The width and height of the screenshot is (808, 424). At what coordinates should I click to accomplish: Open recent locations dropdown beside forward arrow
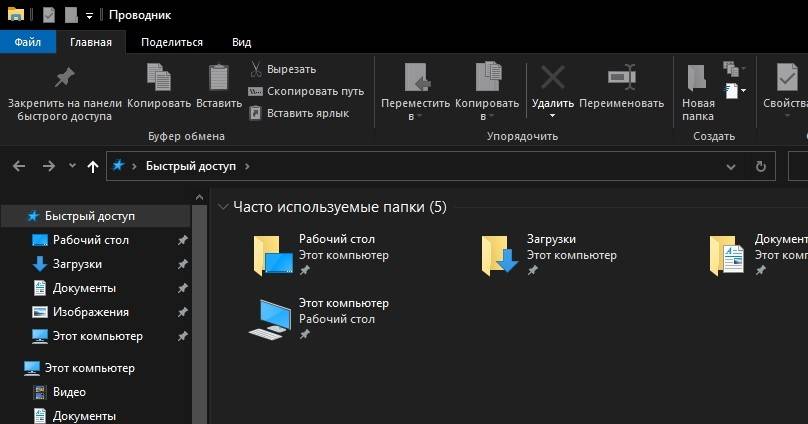click(73, 166)
